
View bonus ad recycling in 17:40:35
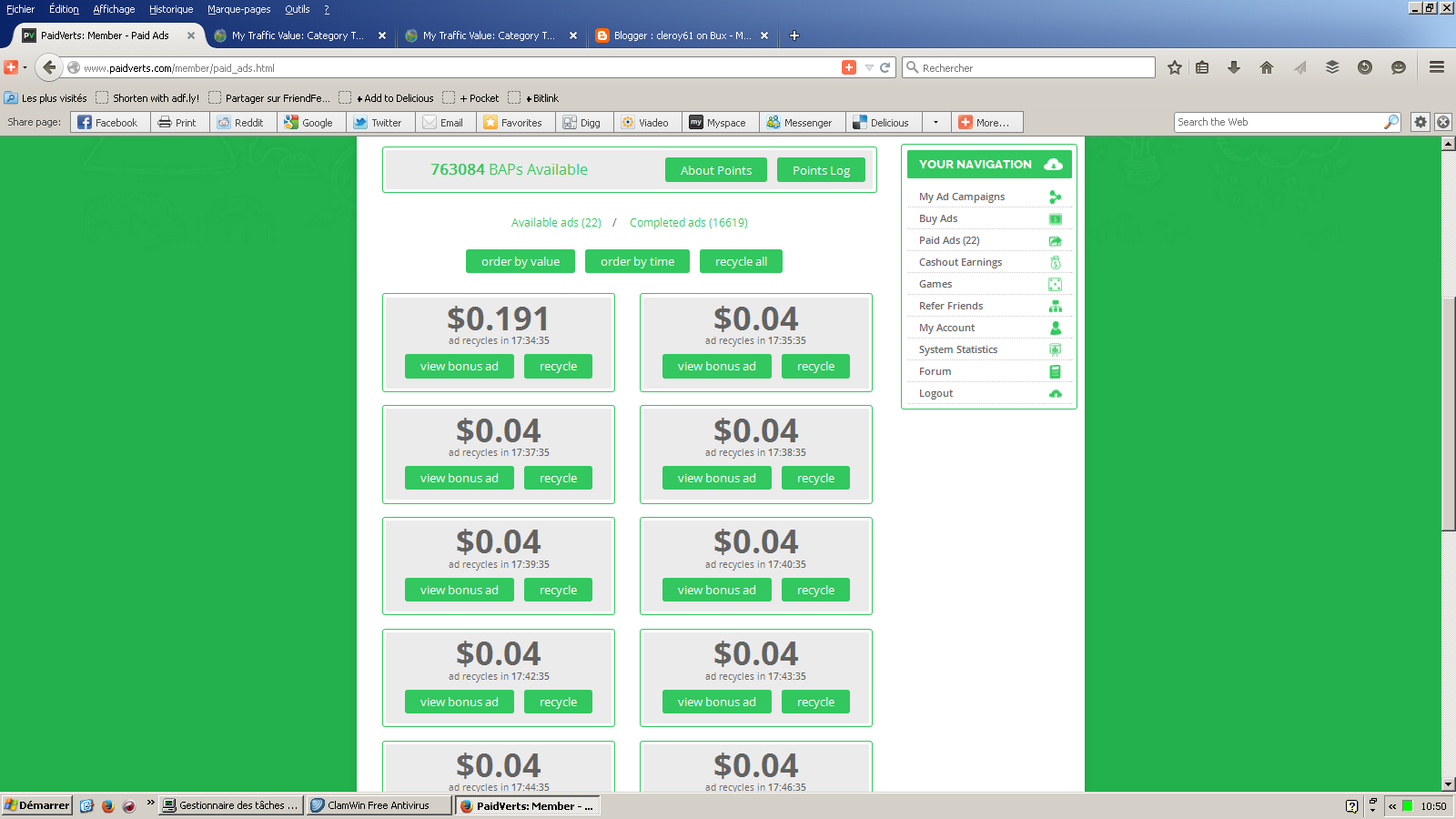coord(716,590)
